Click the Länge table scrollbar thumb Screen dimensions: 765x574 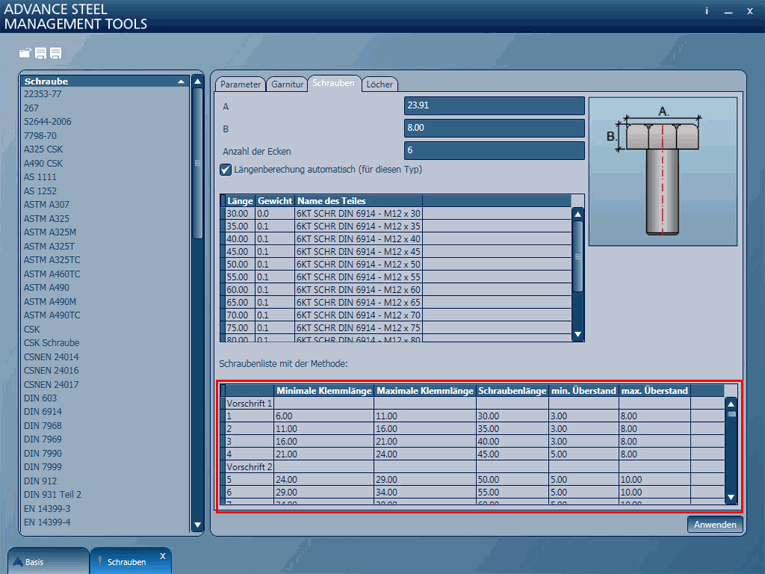pos(578,257)
